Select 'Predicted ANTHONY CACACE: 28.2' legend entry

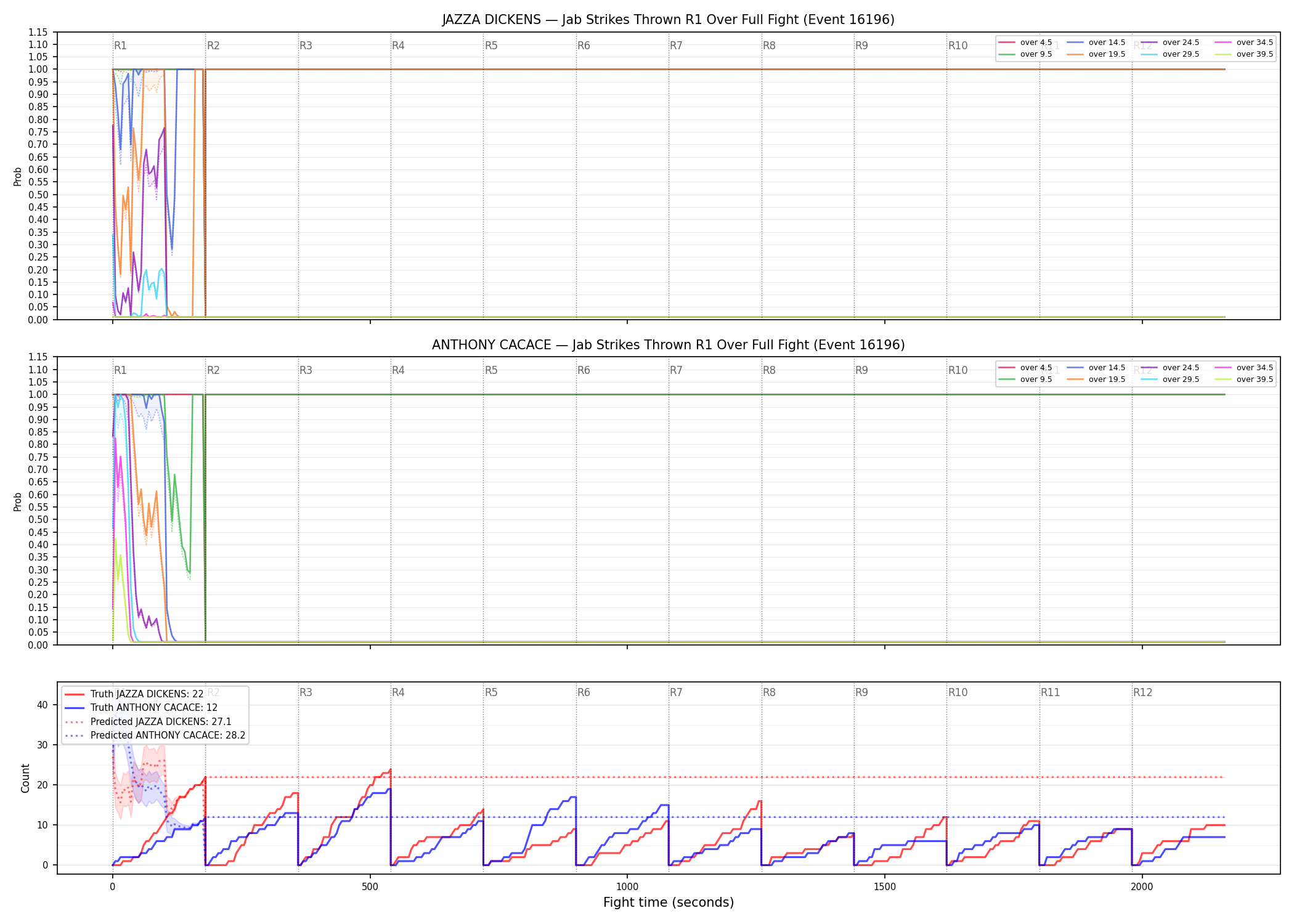tap(155, 735)
